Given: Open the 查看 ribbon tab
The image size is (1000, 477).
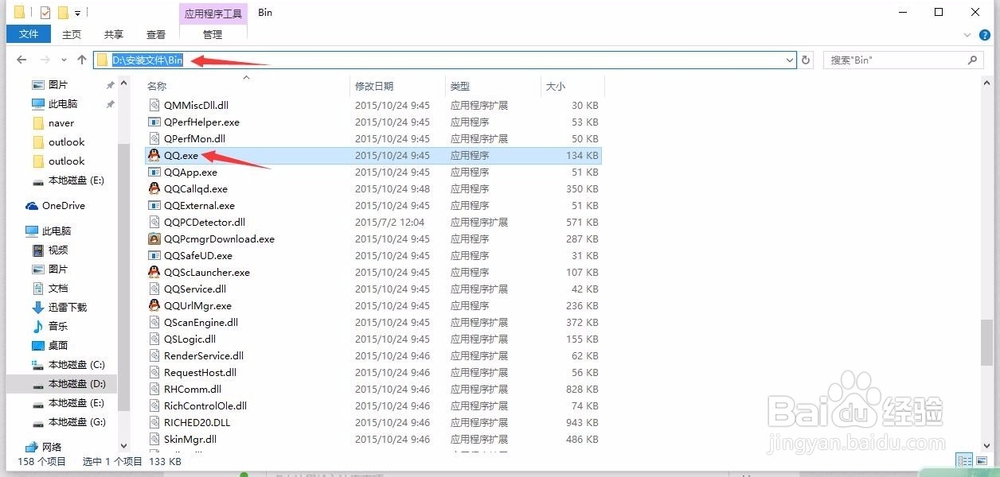Looking at the screenshot, I should tap(156, 34).
